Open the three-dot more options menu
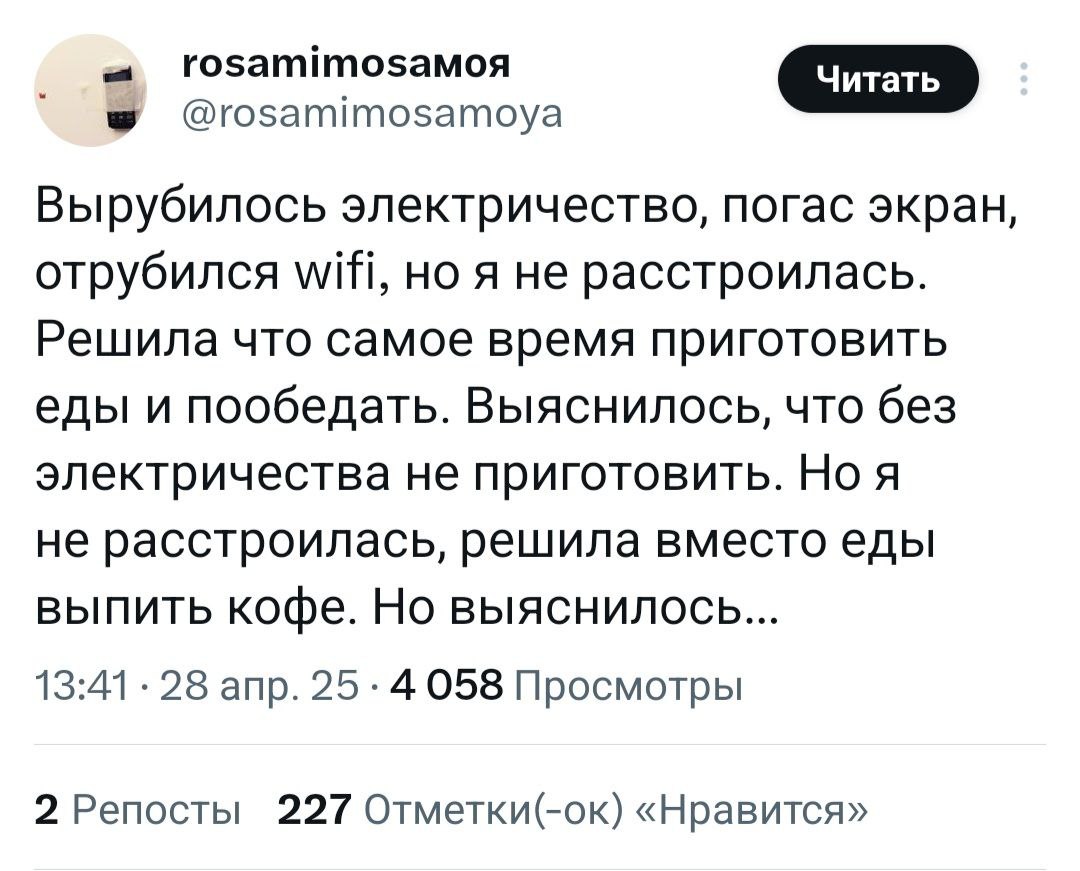 (1024, 79)
